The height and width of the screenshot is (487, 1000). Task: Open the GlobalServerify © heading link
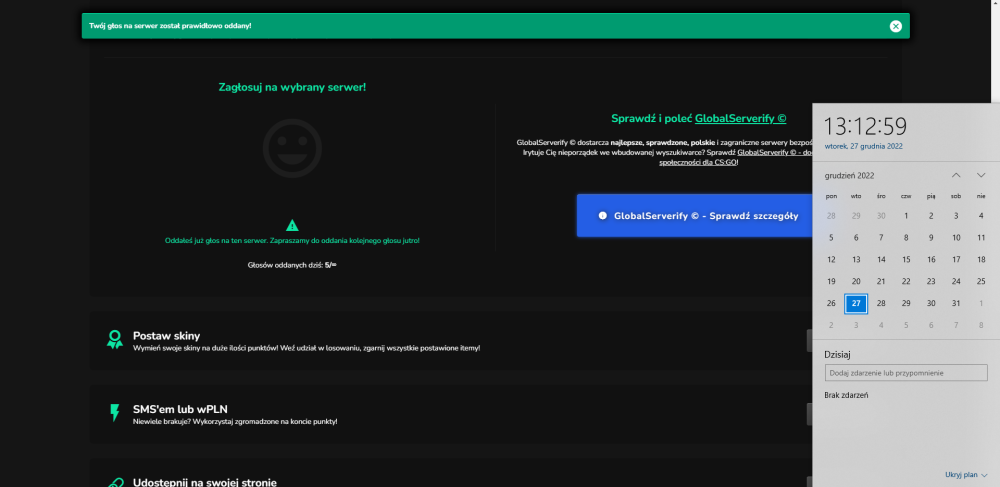tap(740, 119)
